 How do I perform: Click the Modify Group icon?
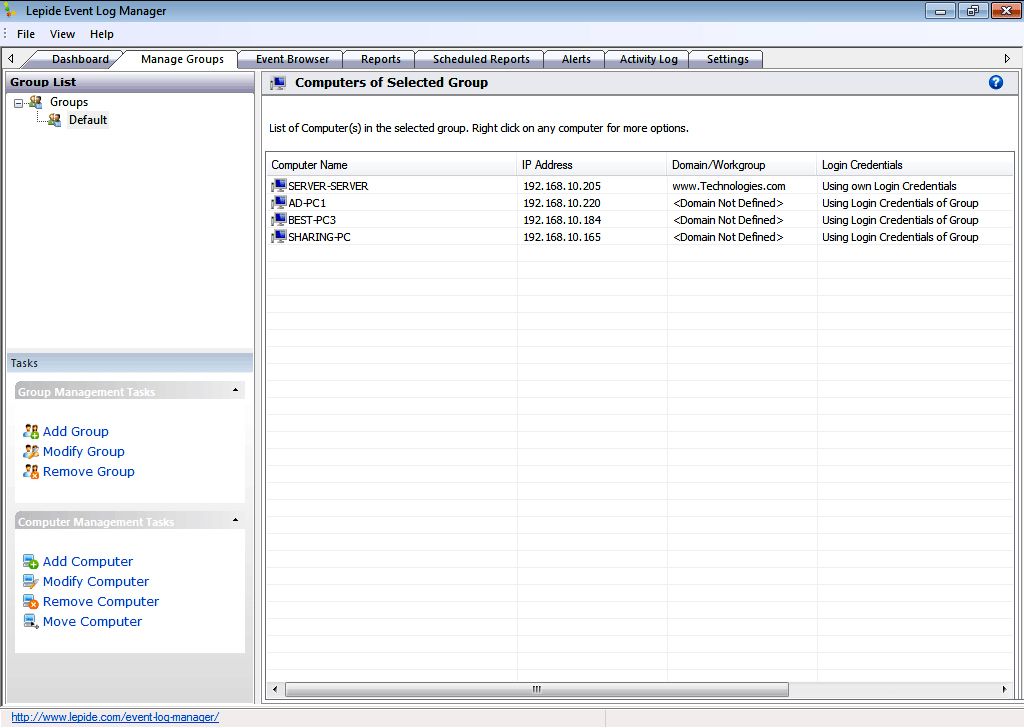pos(31,452)
